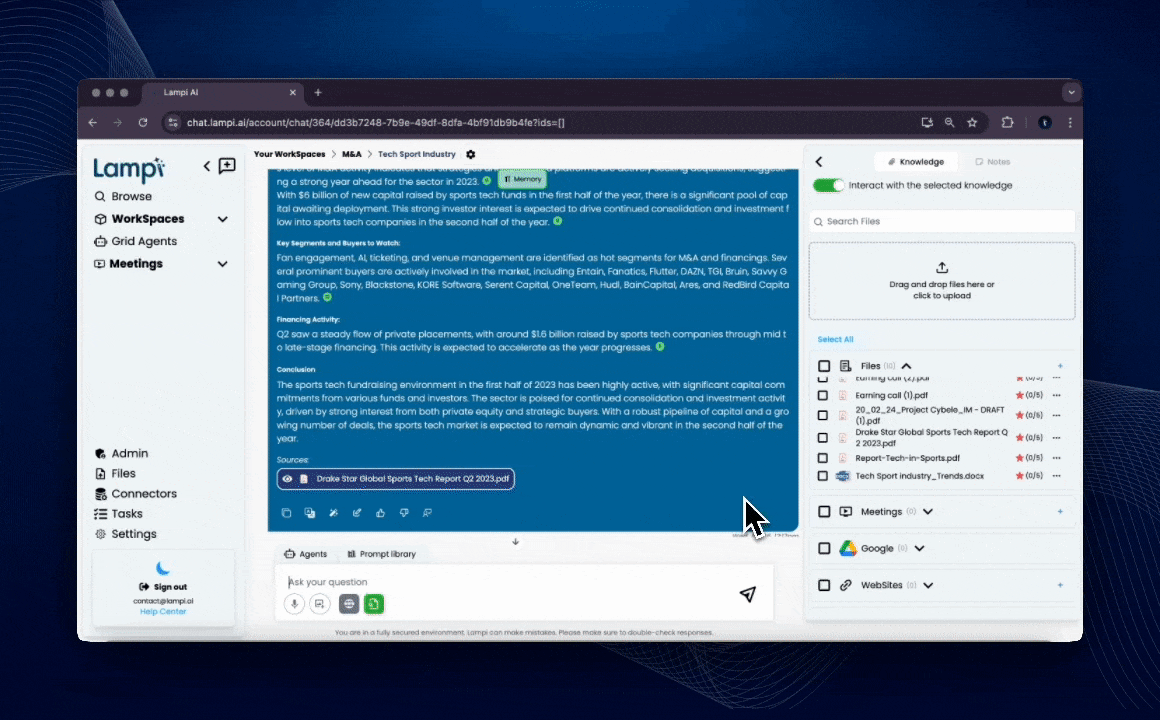Open Browse in the sidebar
The width and height of the screenshot is (1160, 720).
[124, 196]
